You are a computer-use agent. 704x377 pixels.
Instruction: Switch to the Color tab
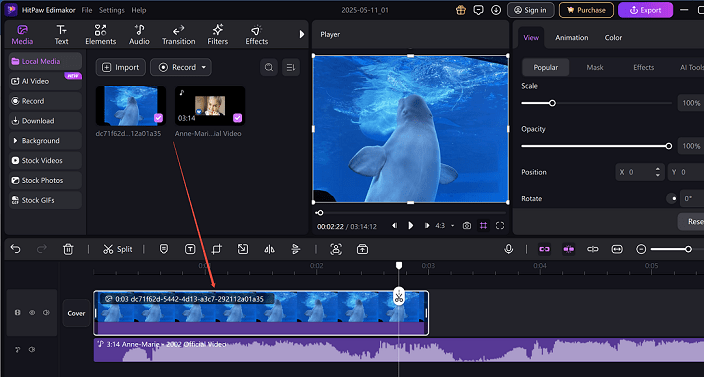[613, 38]
